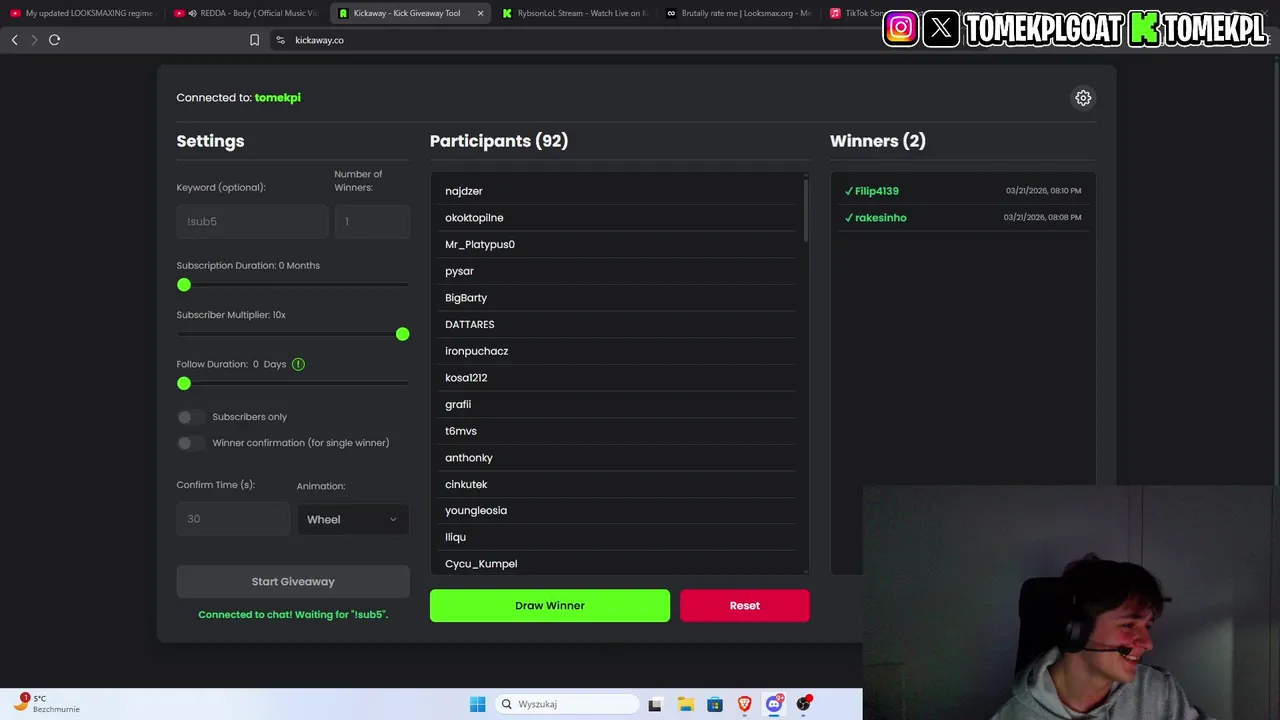Close the Kickaway tab

pyautogui.click(x=480, y=13)
